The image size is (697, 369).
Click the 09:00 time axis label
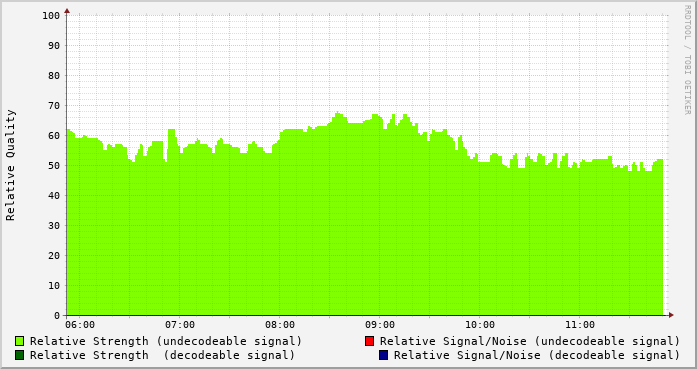pyautogui.click(x=380, y=325)
